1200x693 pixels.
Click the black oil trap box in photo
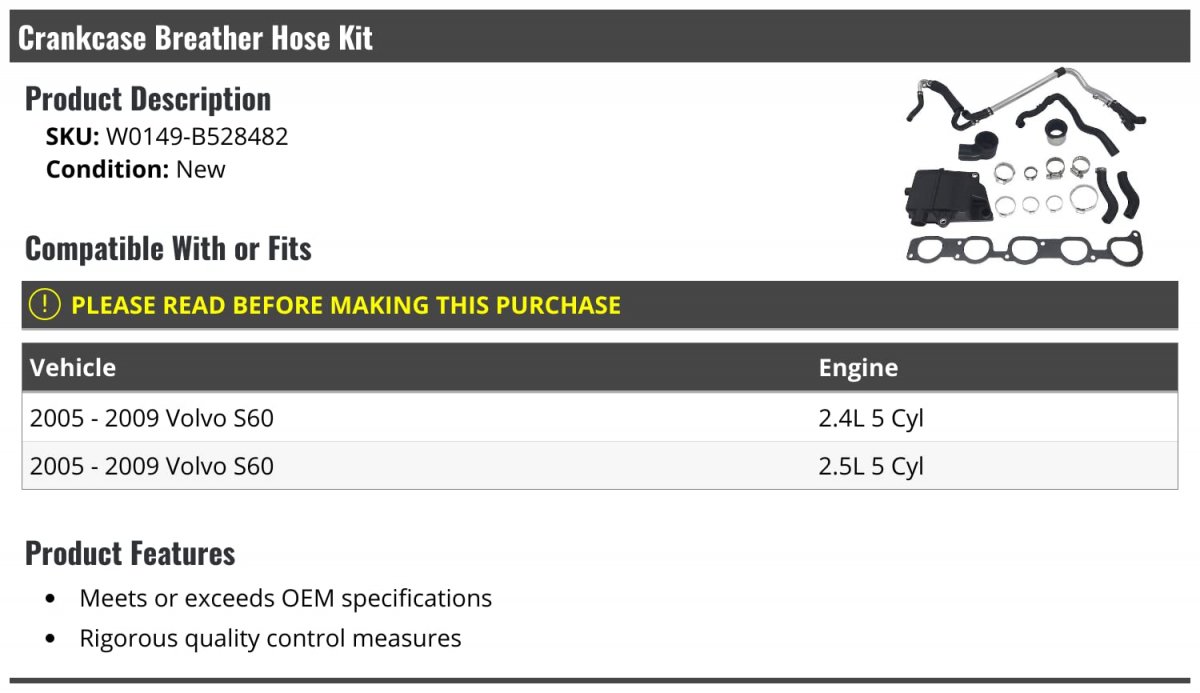pos(943,197)
